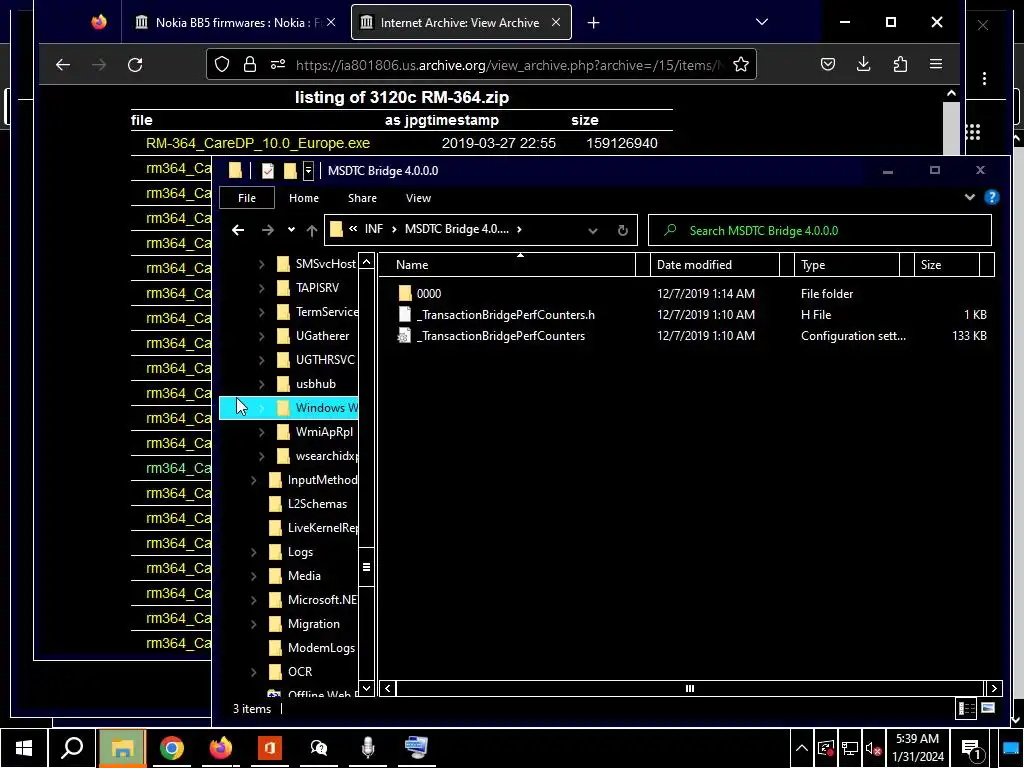Go back in File Explorer
This screenshot has height=768, width=1024.
click(x=238, y=230)
